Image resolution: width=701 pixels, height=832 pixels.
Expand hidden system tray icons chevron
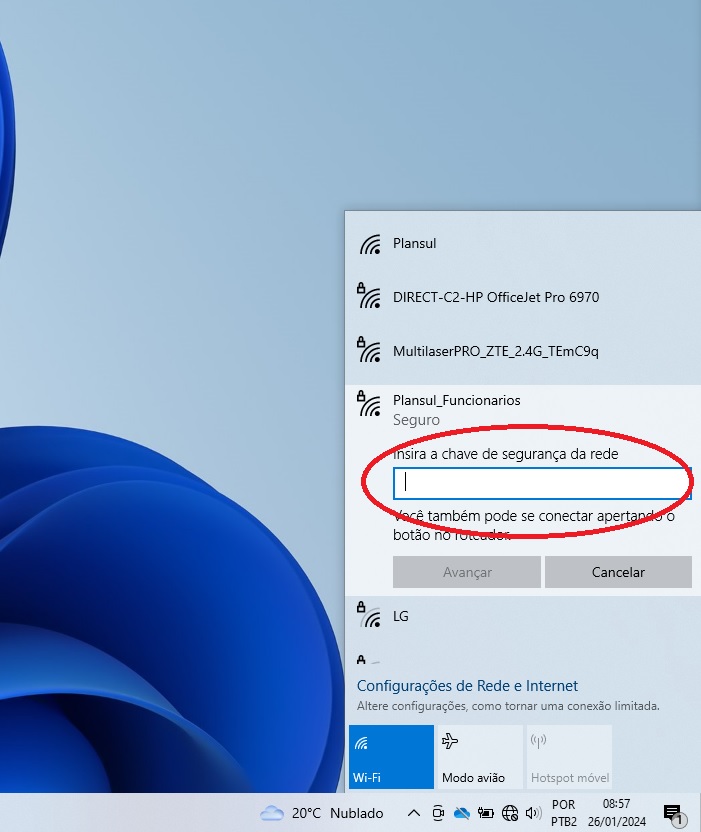click(x=413, y=813)
